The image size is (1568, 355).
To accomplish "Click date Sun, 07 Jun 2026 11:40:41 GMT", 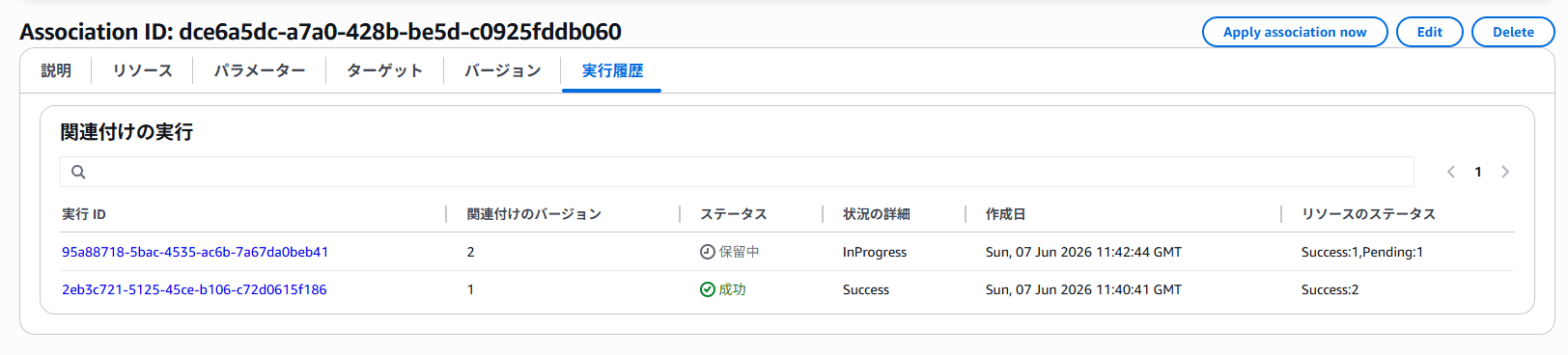I will point(1083,289).
